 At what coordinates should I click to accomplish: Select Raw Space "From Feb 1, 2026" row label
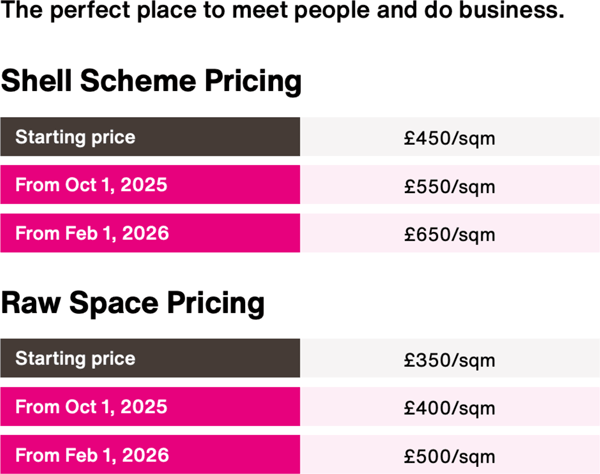coord(92,456)
